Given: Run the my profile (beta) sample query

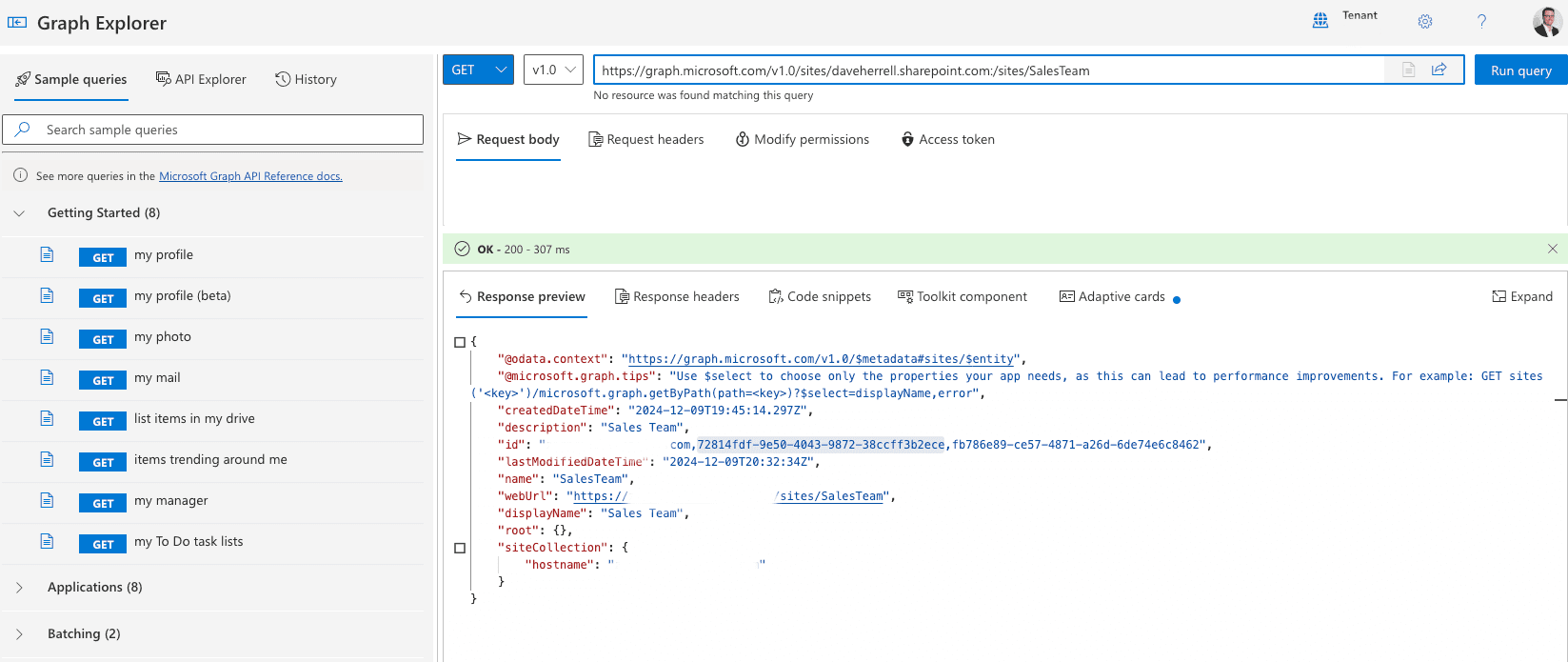Looking at the screenshot, I should pos(103,298).
